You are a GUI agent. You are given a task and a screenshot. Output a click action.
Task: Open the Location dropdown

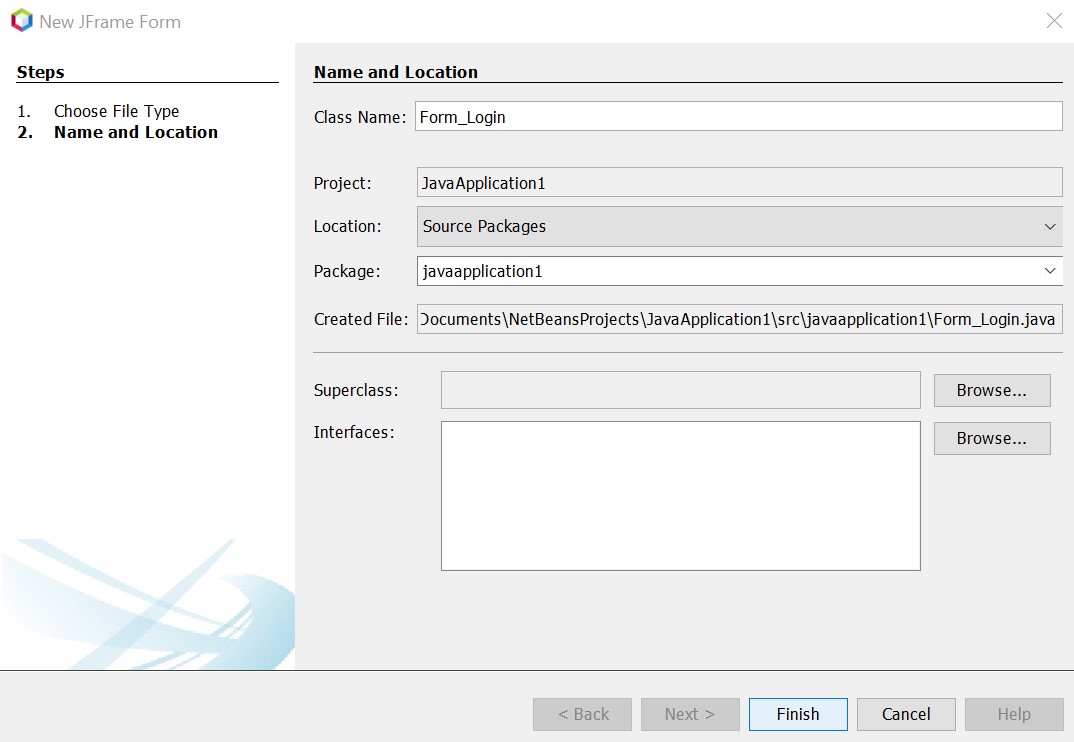740,226
